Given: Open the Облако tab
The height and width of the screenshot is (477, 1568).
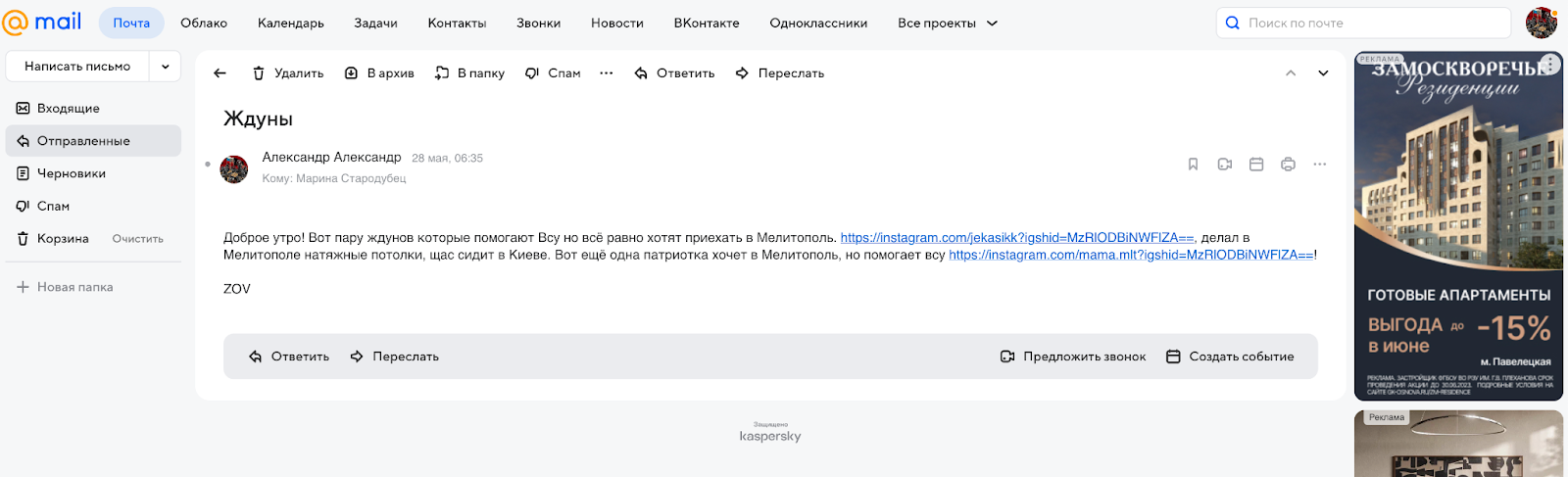Looking at the screenshot, I should [204, 24].
